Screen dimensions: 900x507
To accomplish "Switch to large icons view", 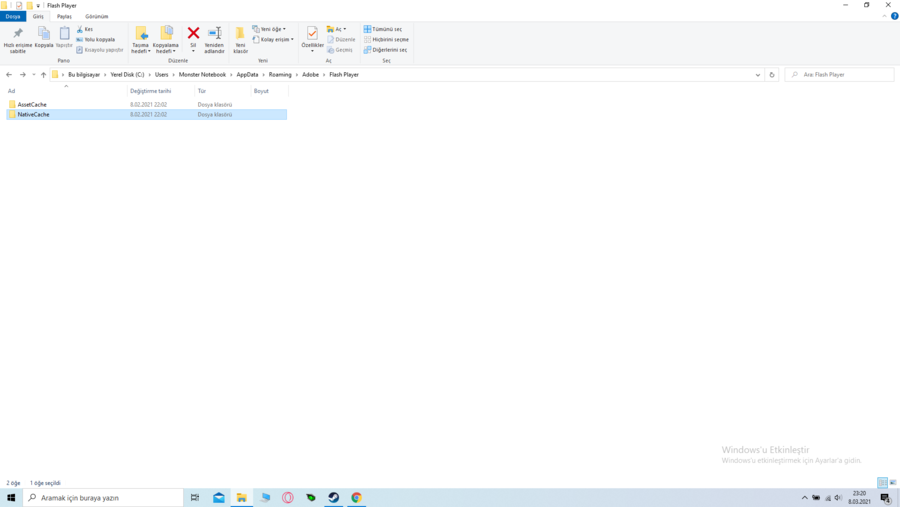I will [893, 483].
